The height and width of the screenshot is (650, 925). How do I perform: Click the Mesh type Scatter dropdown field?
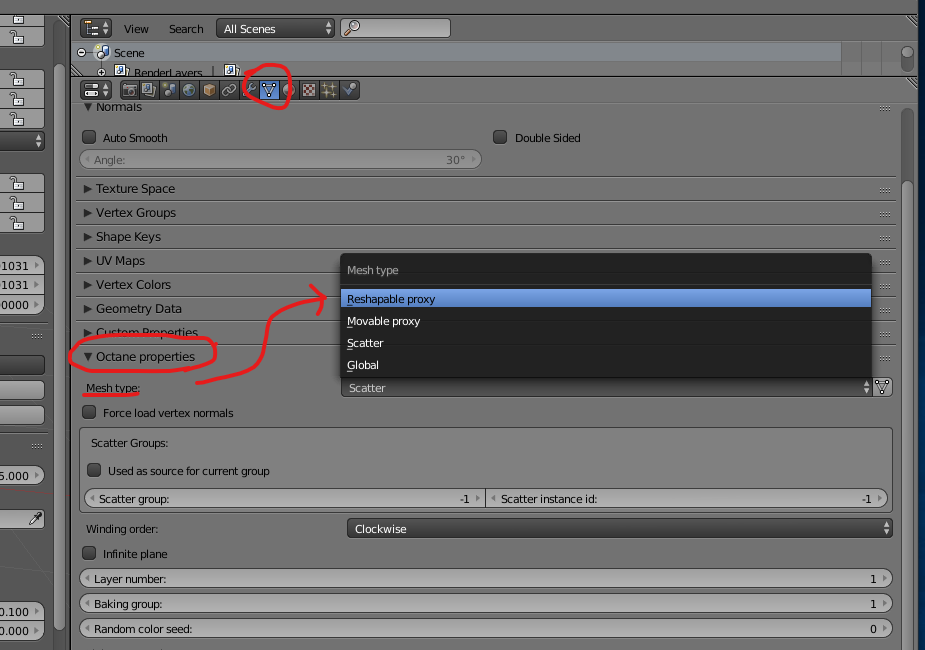pyautogui.click(x=606, y=388)
